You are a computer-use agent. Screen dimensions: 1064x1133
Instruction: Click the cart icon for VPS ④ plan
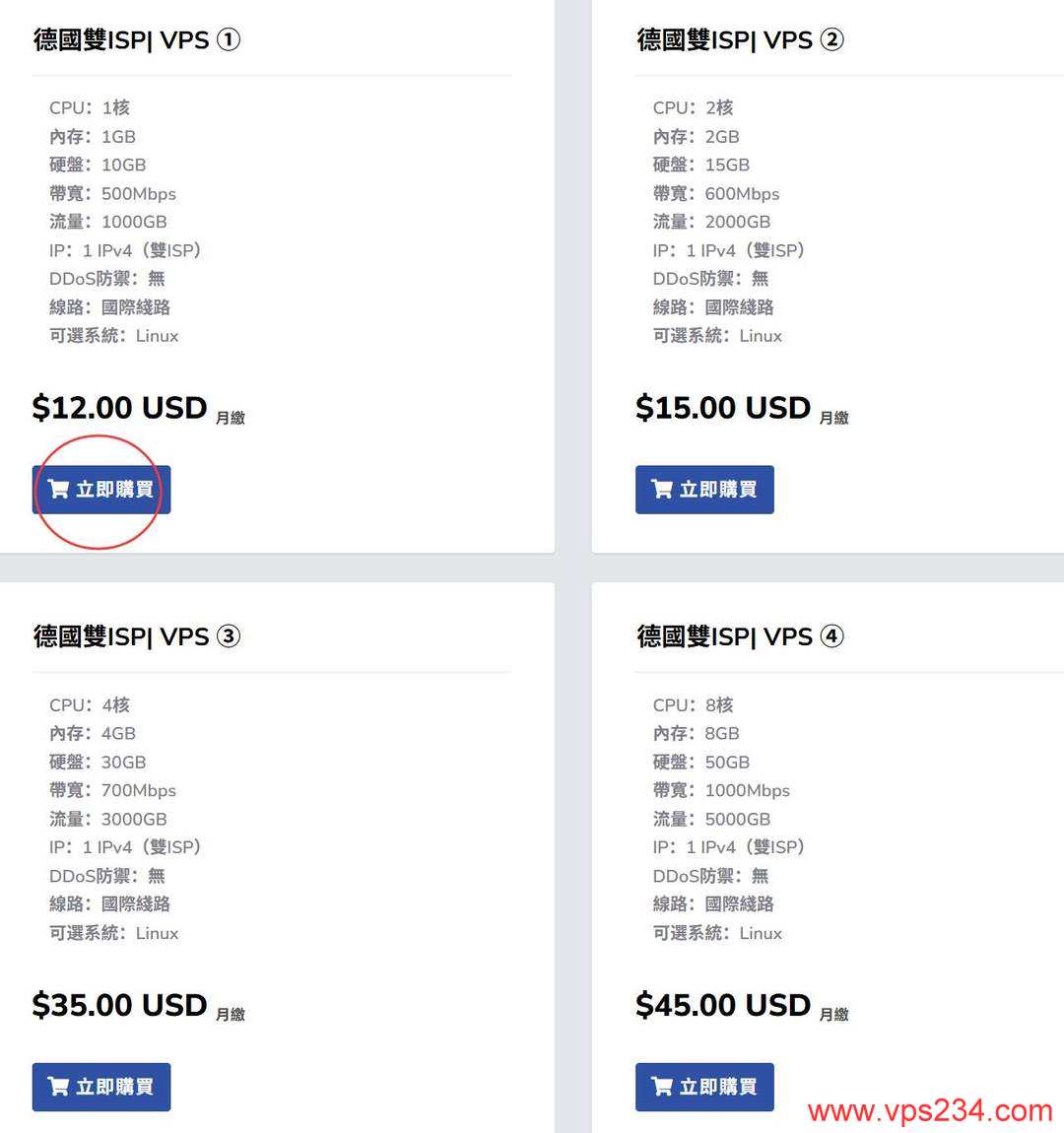tap(662, 1087)
